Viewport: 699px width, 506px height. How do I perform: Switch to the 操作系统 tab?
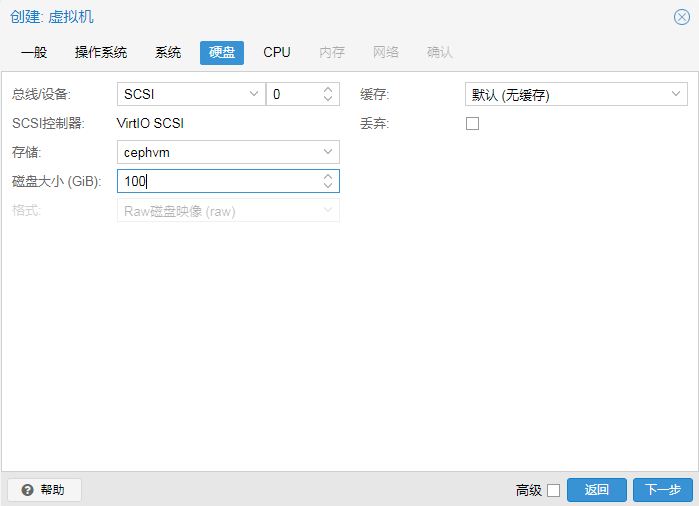point(101,53)
